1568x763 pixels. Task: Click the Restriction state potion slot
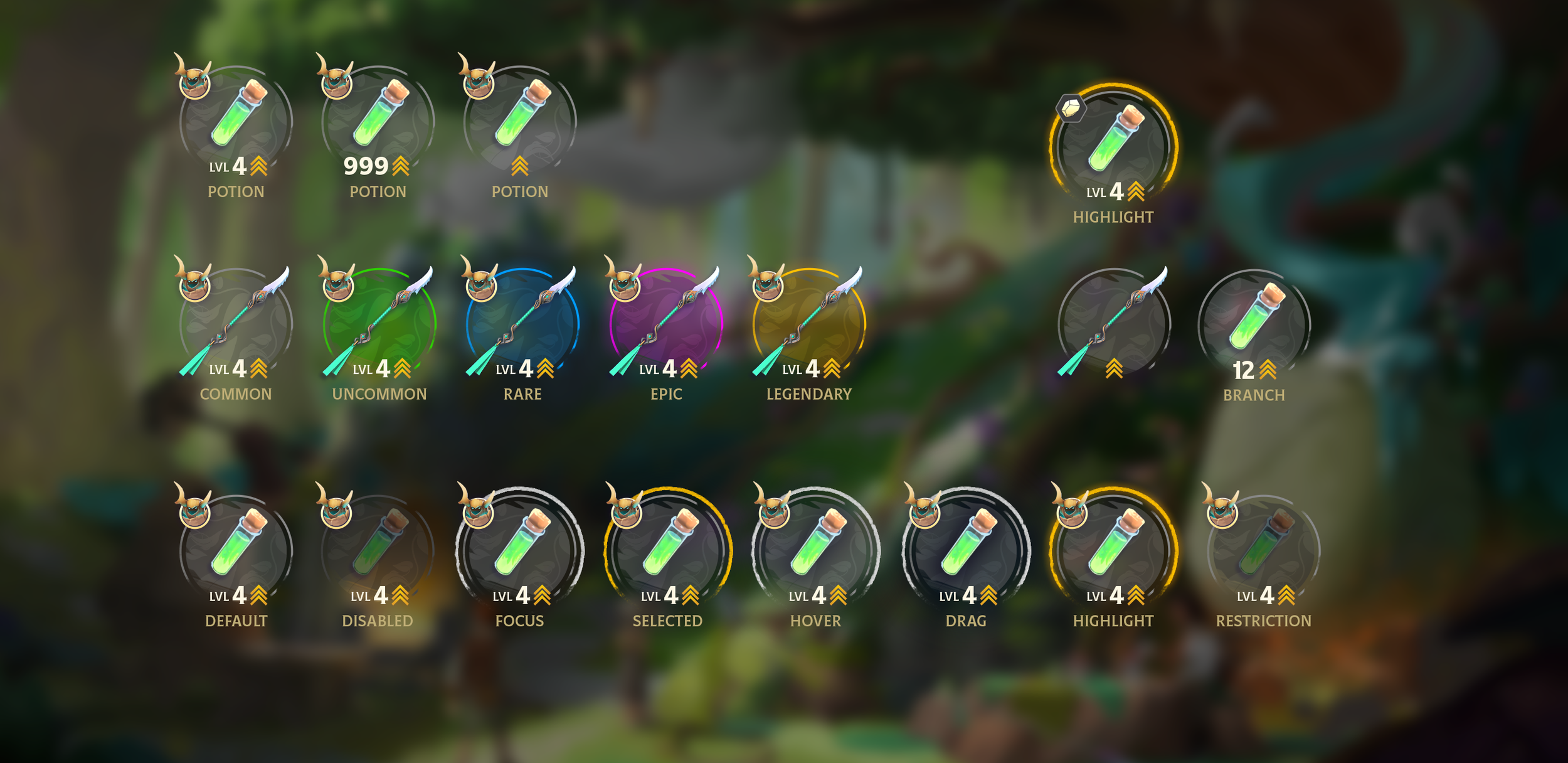coord(1264,552)
